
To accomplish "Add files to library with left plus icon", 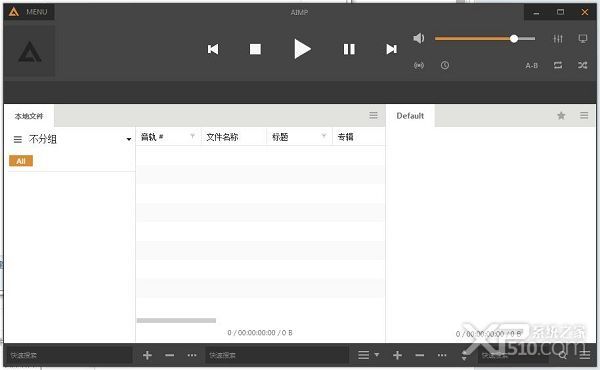I will point(147,355).
